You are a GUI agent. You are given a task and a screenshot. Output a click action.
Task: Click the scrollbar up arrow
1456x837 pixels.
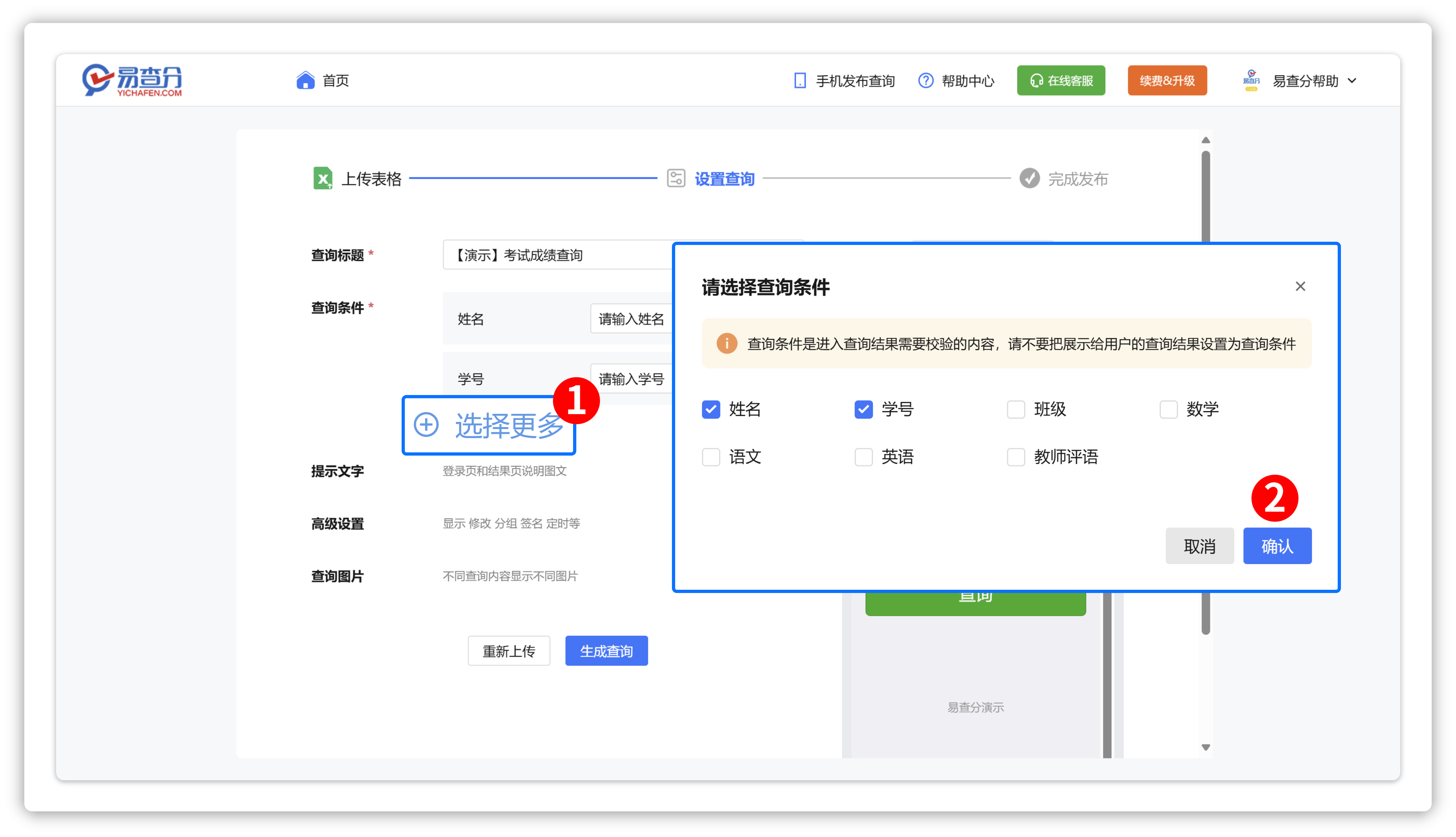click(x=1205, y=140)
